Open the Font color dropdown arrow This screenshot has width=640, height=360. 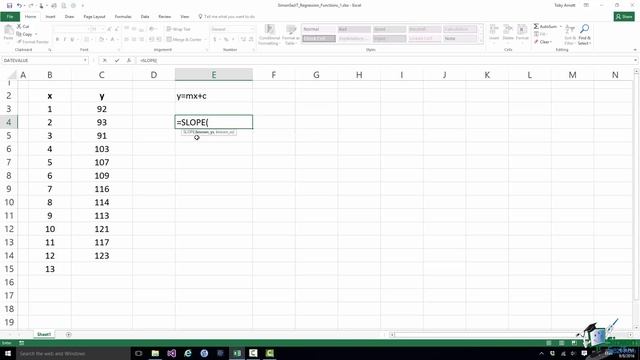118,40
